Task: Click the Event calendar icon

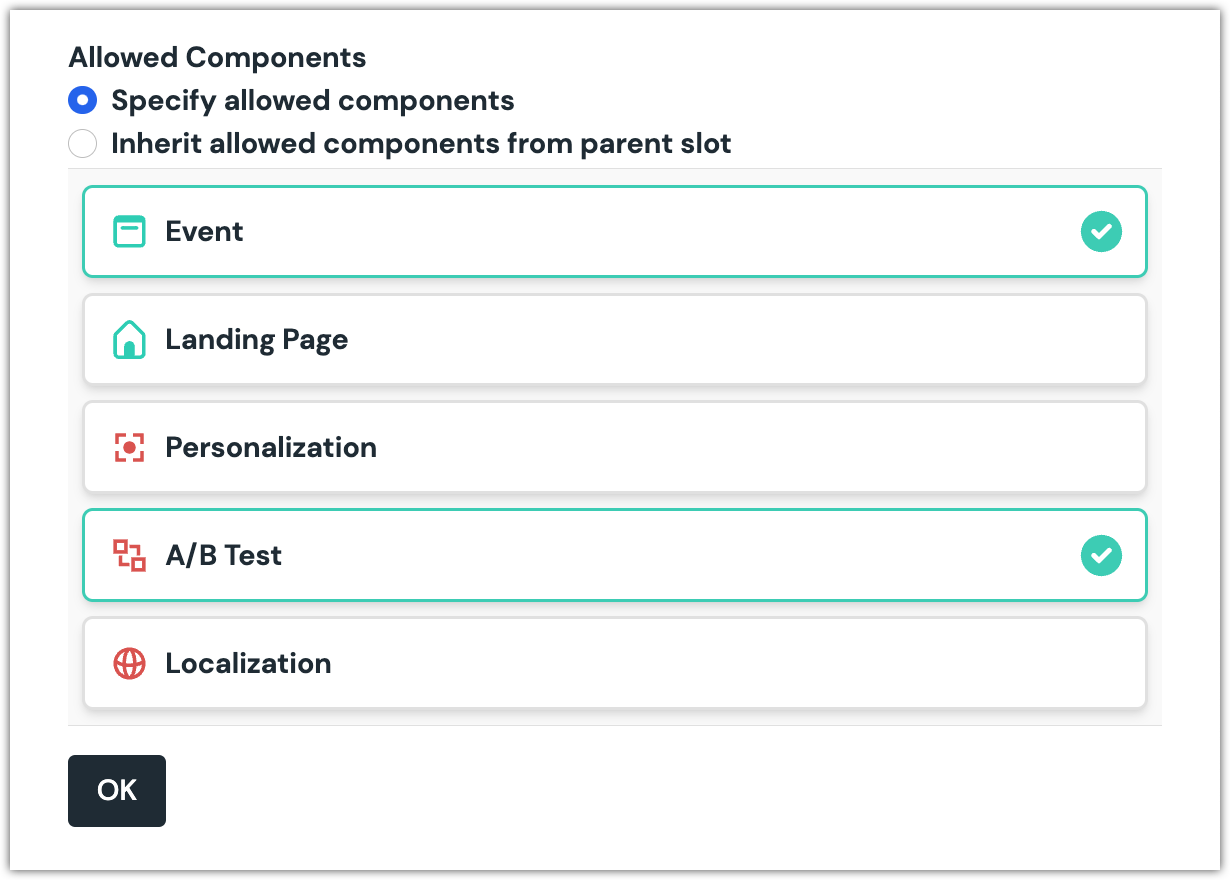Action: click(x=129, y=232)
